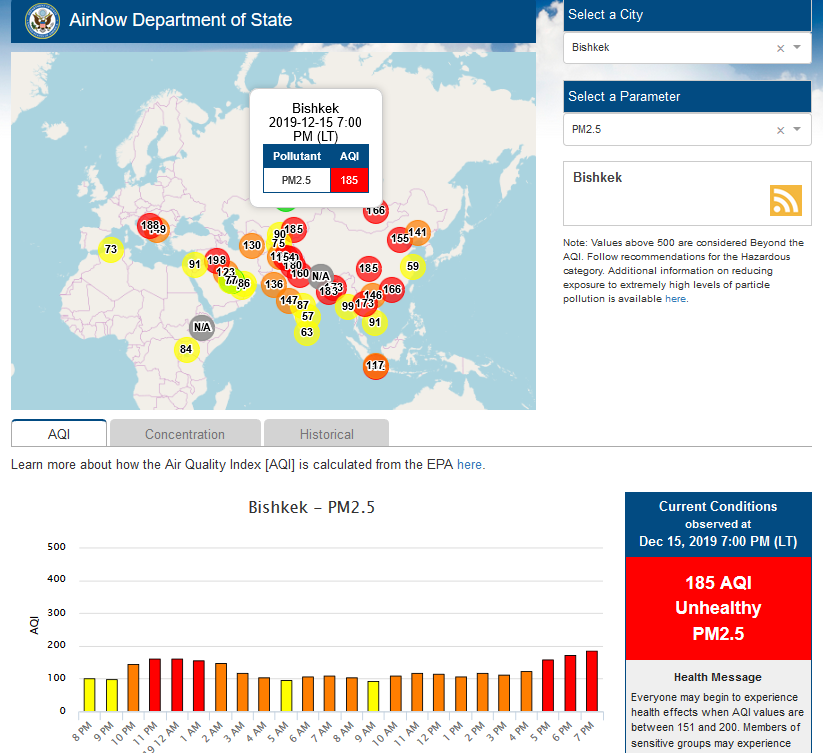The height and width of the screenshot is (753, 823).
Task: Clear the selected PM2.5 parameter
Action: (780, 130)
